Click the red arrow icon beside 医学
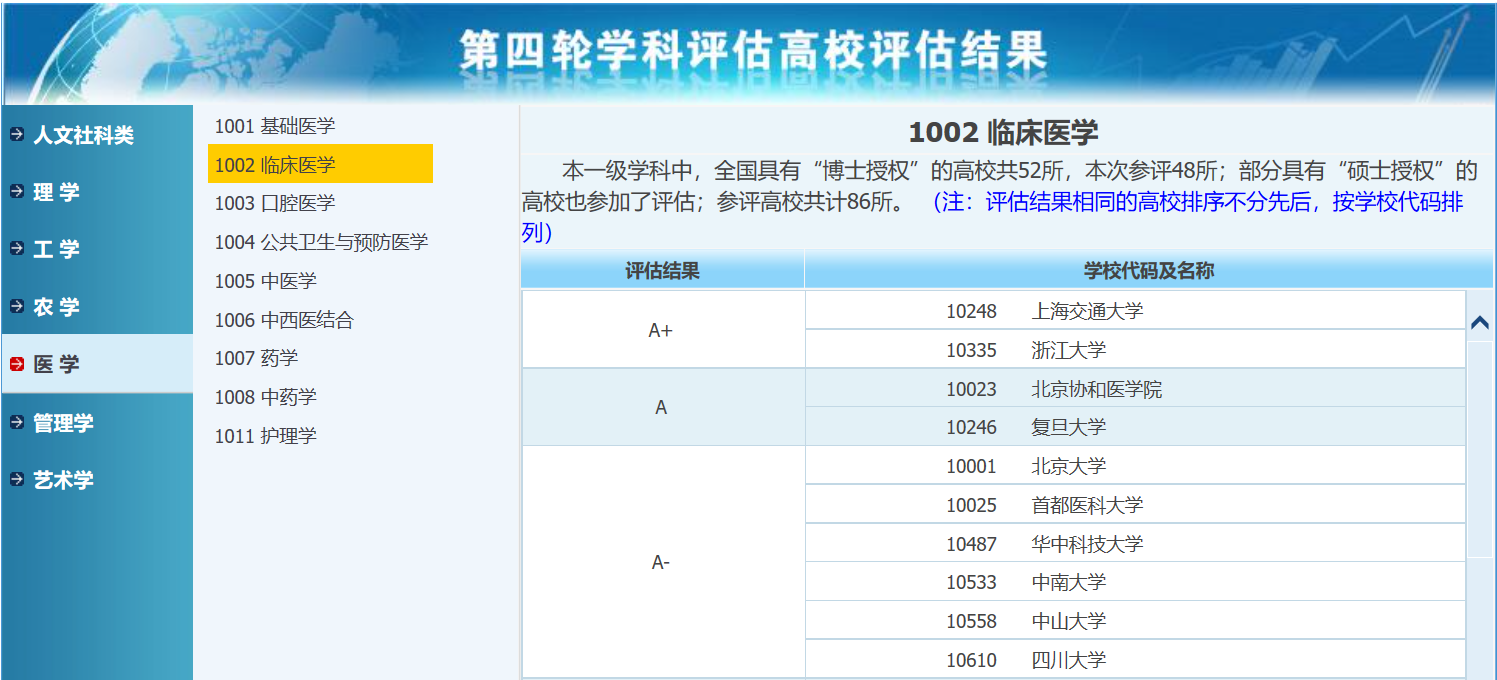 pyautogui.click(x=17, y=364)
